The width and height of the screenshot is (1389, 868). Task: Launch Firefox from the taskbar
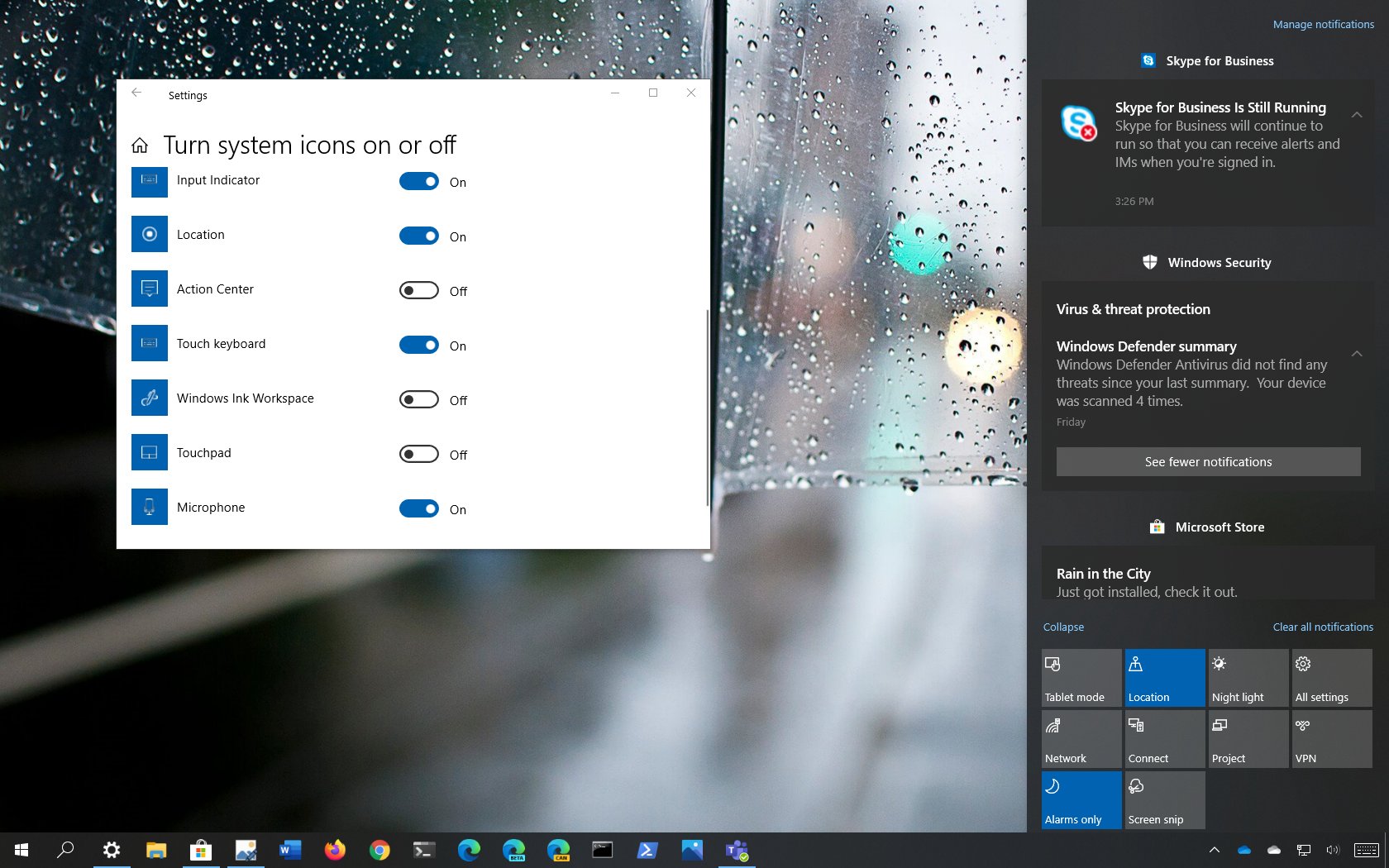coord(335,850)
